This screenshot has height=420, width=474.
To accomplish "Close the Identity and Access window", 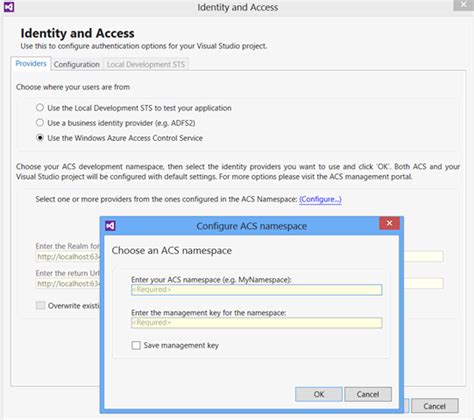I will pyautogui.click(x=463, y=5).
